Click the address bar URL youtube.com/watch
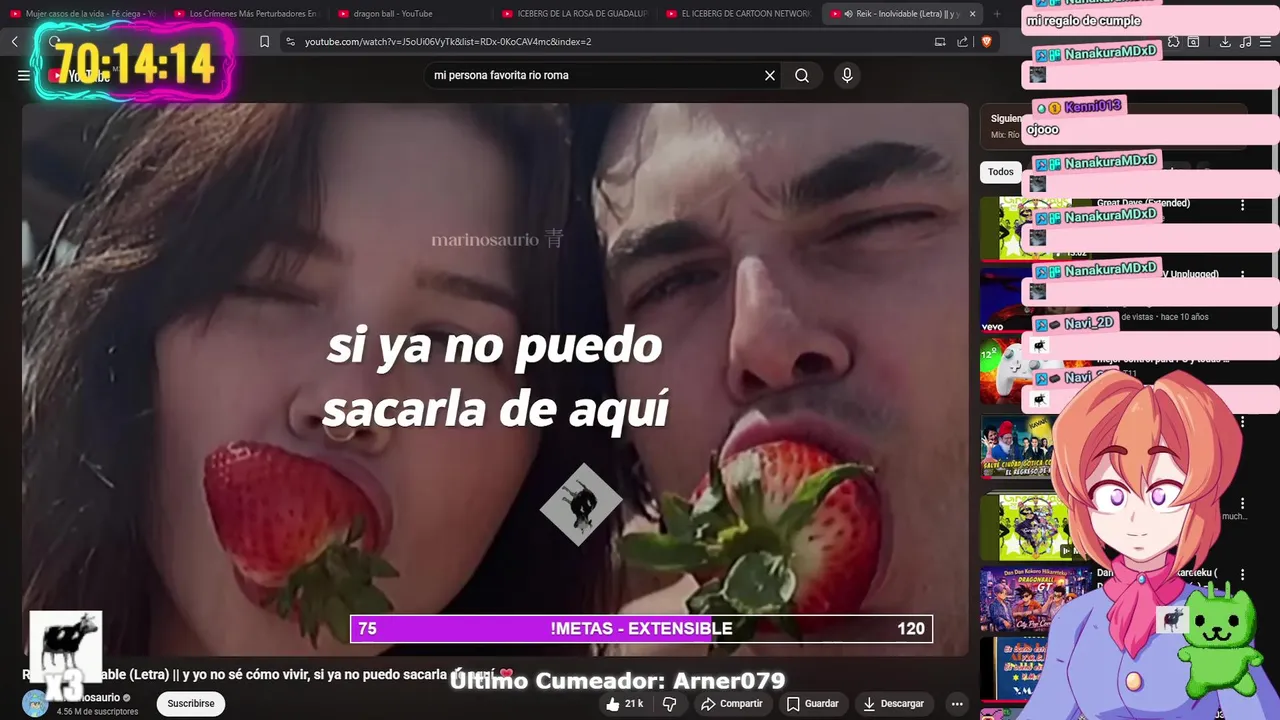This screenshot has height=720, width=1280. tap(448, 41)
